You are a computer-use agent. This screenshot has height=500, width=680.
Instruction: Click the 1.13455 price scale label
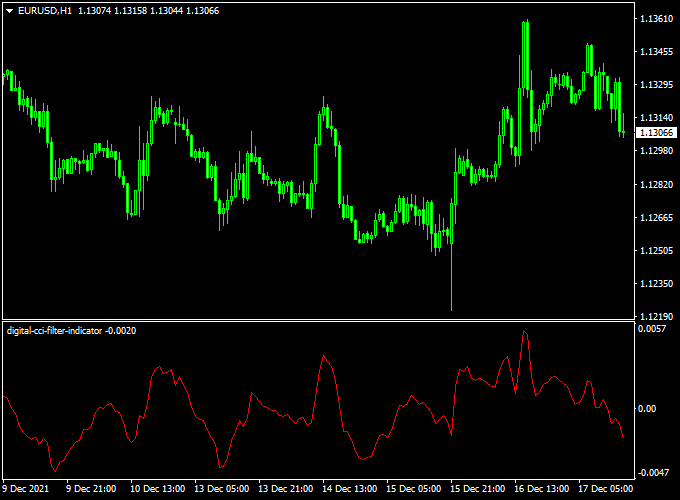click(657, 52)
